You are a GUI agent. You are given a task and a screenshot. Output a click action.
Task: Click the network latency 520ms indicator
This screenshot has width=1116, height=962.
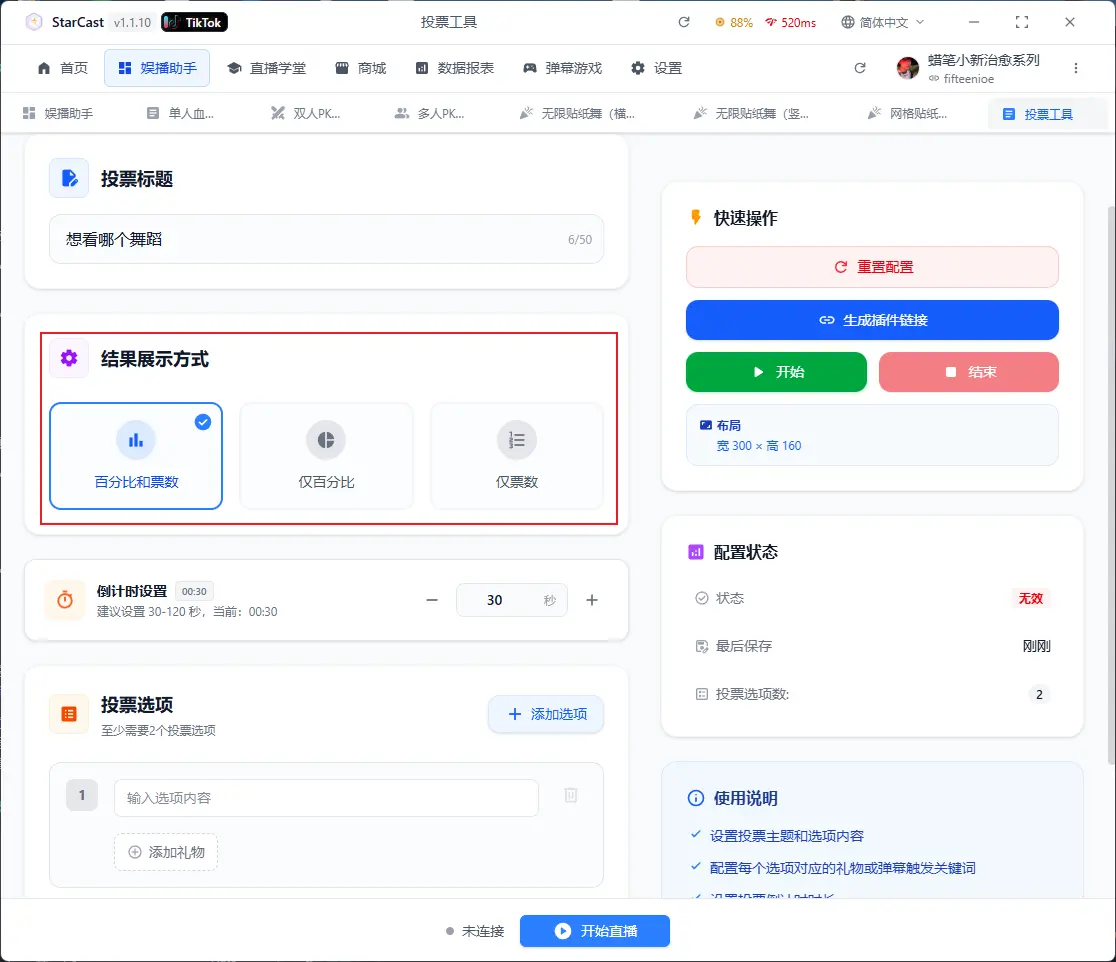pyautogui.click(x=790, y=22)
